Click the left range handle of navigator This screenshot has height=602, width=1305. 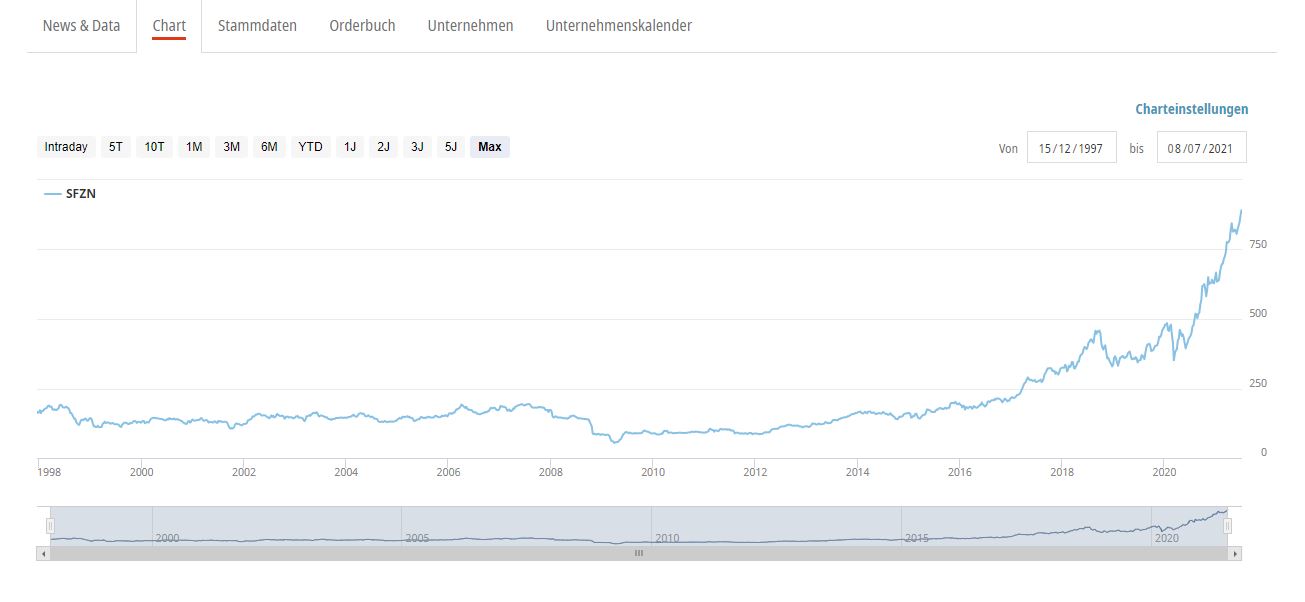click(50, 526)
